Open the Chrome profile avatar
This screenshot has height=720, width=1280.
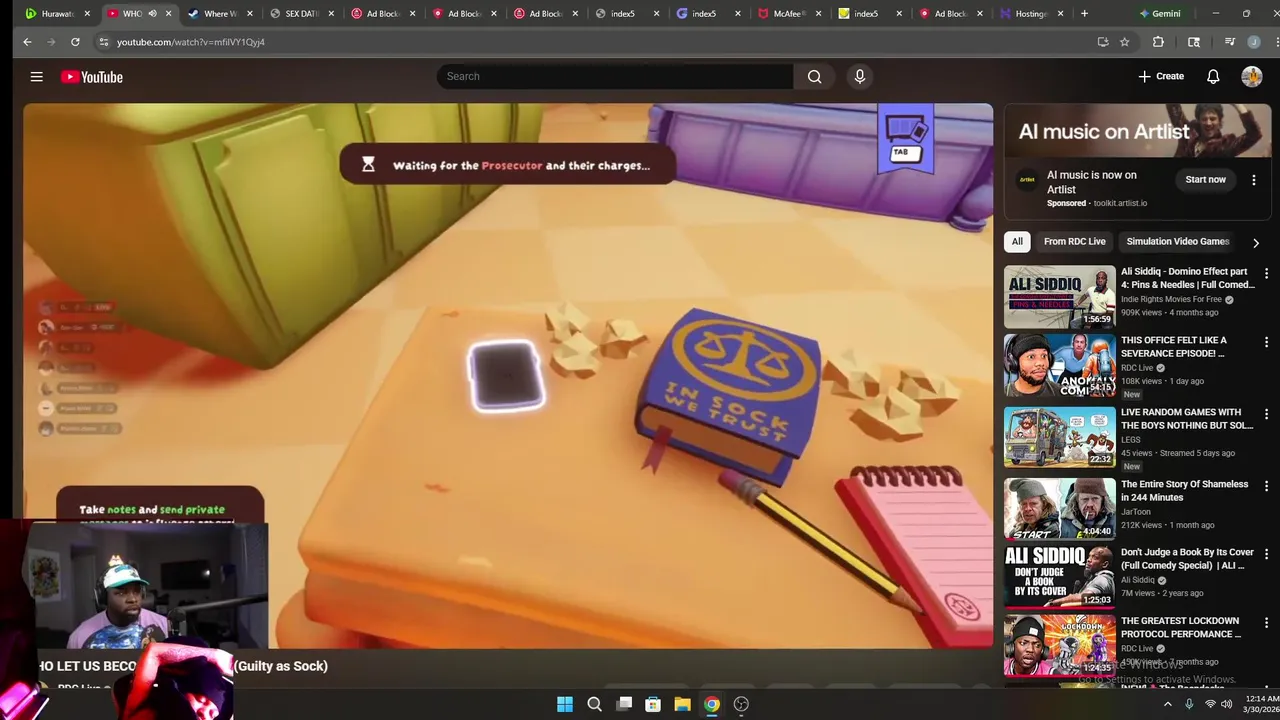[1253, 42]
